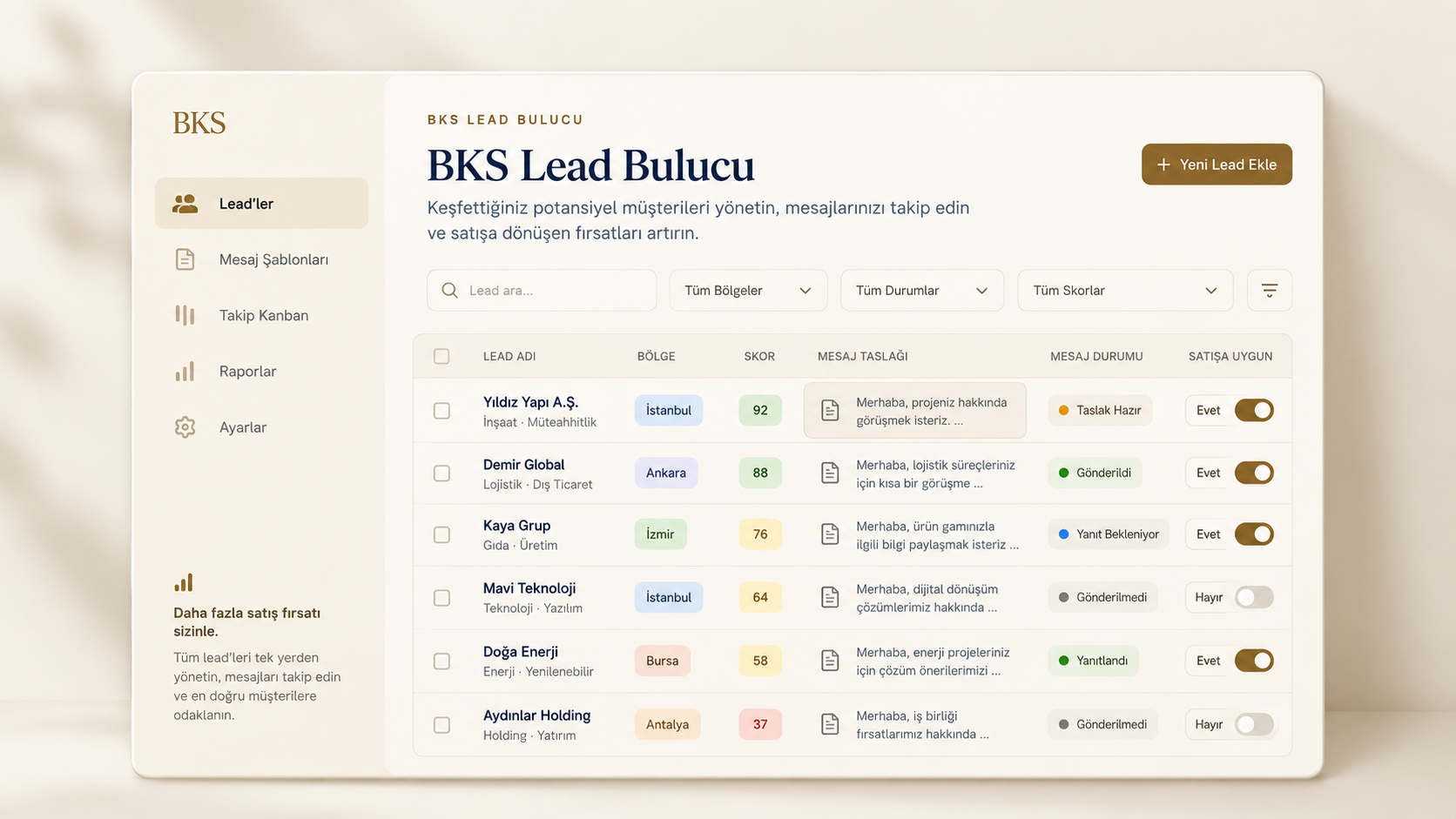This screenshot has width=1456, height=819.
Task: Tick the select-all checkbox in table header
Action: (x=442, y=356)
